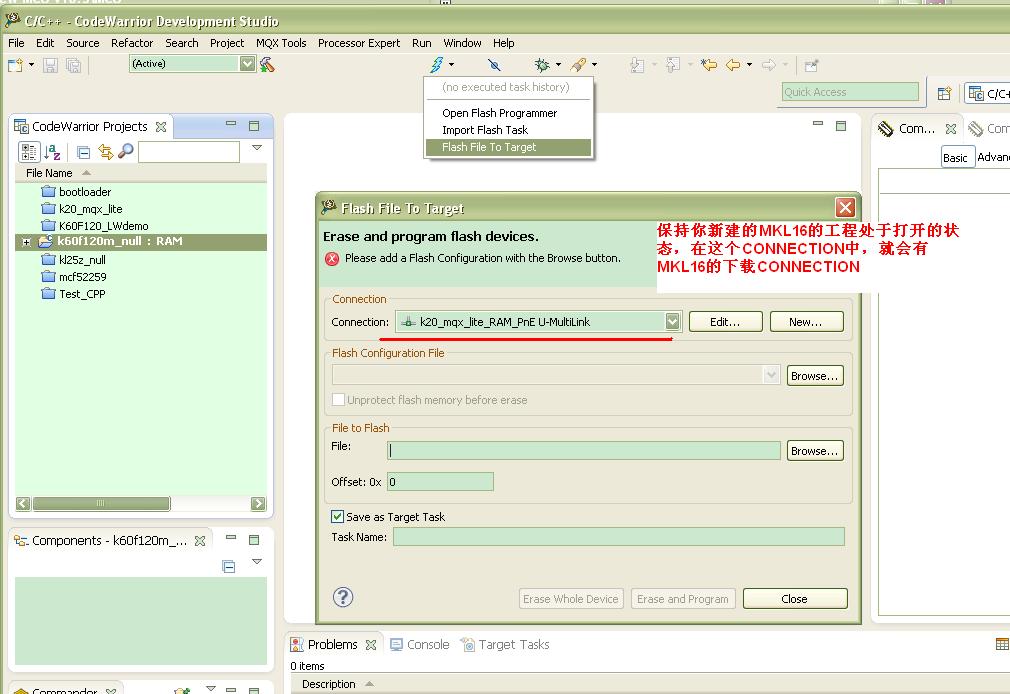Close the CodeWarrior Projects view tab
Viewport: 1010px width, 694px height.
click(161, 127)
